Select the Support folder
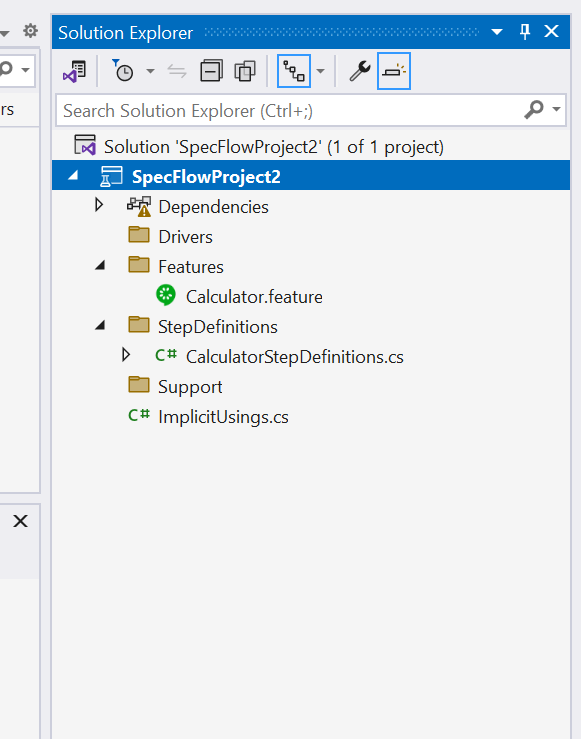This screenshot has height=739, width=581. [190, 387]
